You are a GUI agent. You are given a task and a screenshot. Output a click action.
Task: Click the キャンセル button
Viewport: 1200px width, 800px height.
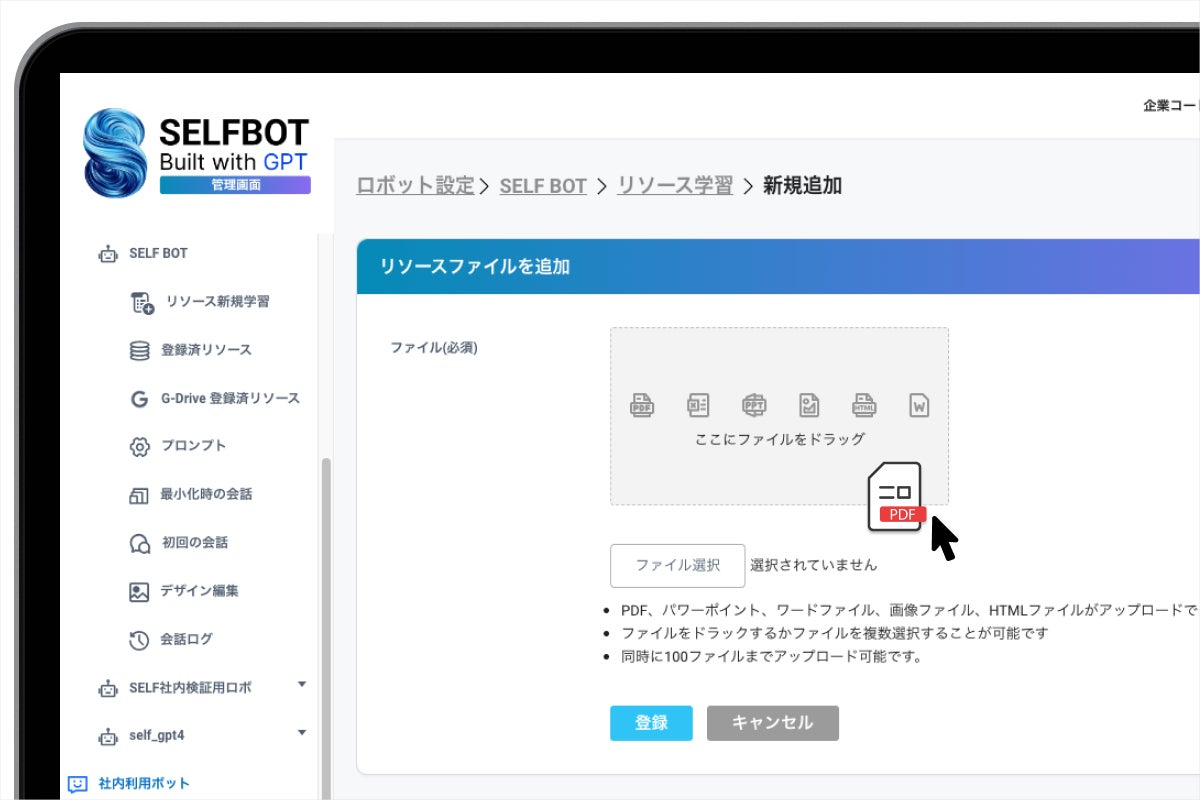[773, 723]
